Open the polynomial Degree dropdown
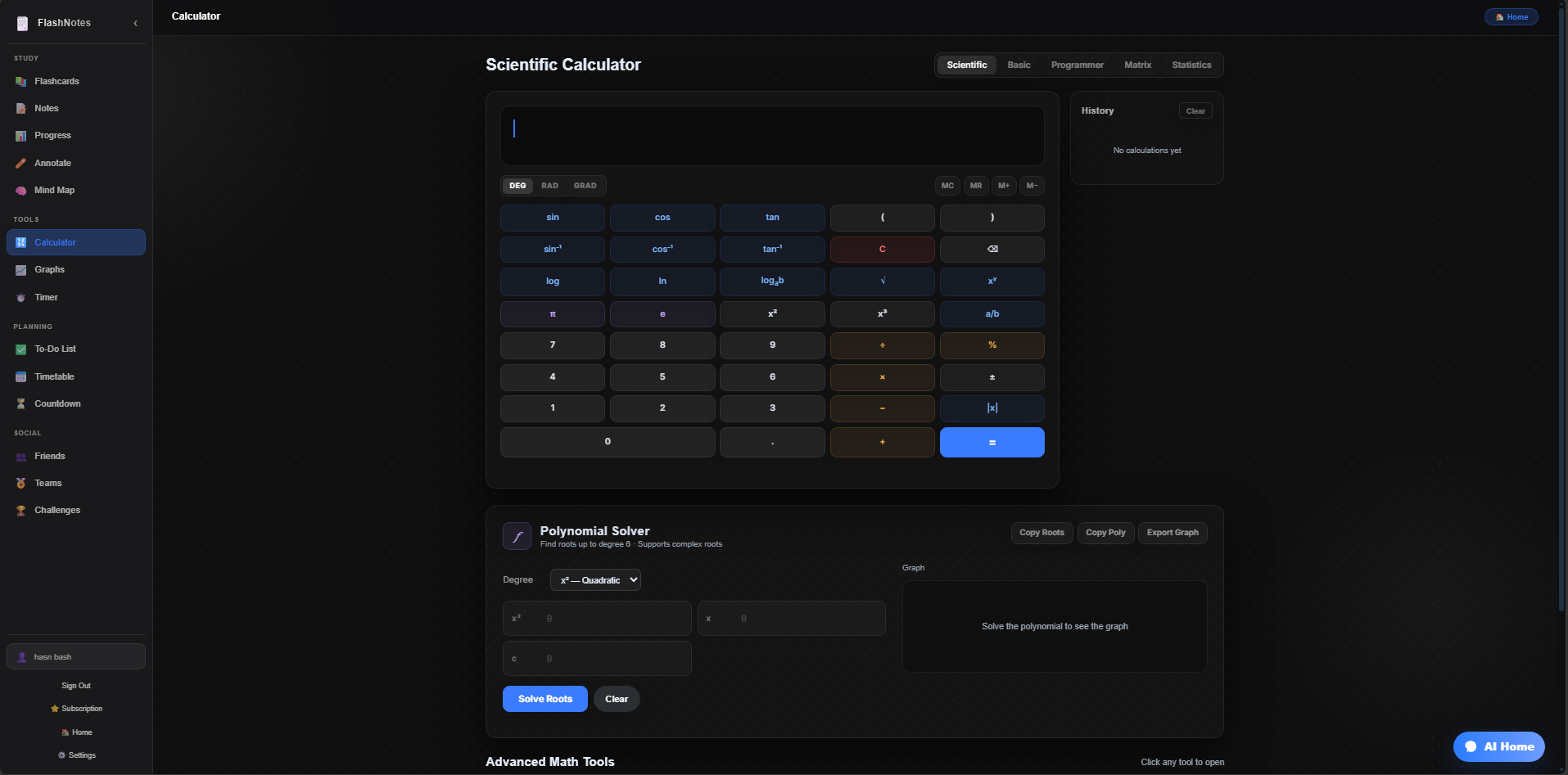The height and width of the screenshot is (775, 1568). point(595,580)
